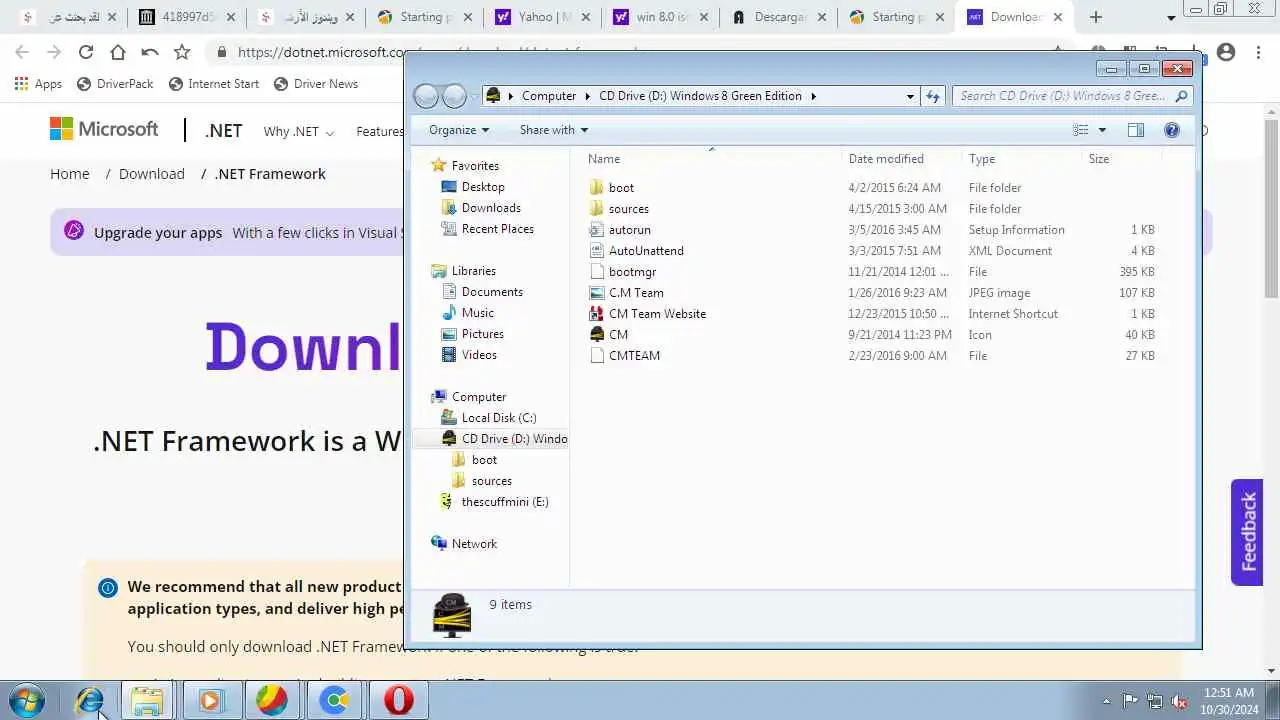Open the Apps bookmarks shortcut
This screenshot has width=1280, height=720.
(38, 84)
